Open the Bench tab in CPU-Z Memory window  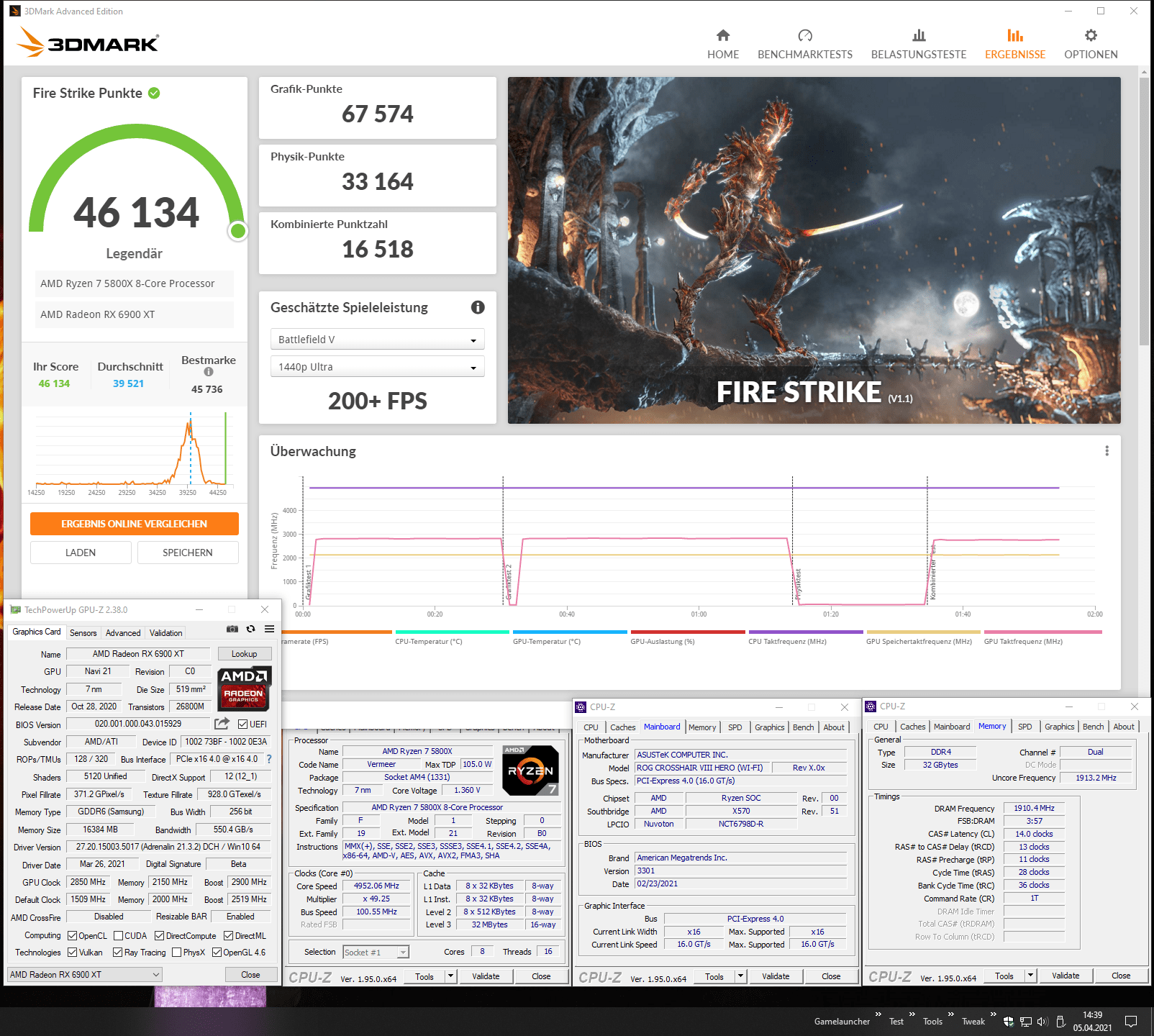point(1093,727)
